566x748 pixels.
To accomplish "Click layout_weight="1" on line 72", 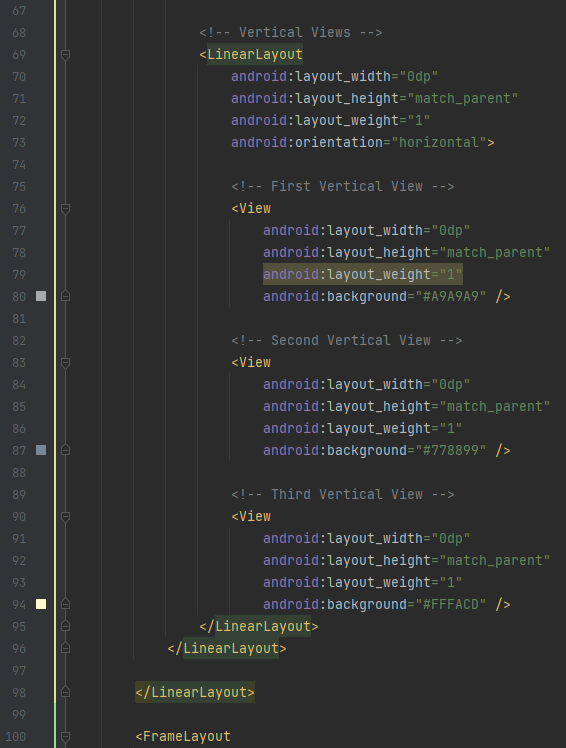I will (331, 120).
